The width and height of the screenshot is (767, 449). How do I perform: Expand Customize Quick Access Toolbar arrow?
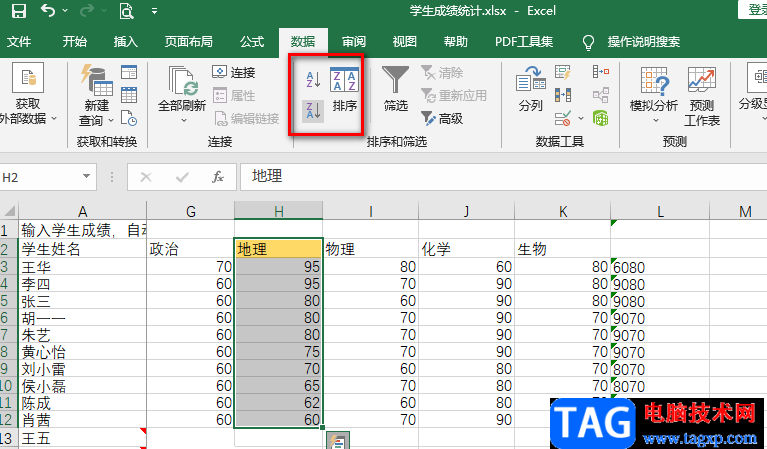[155, 11]
